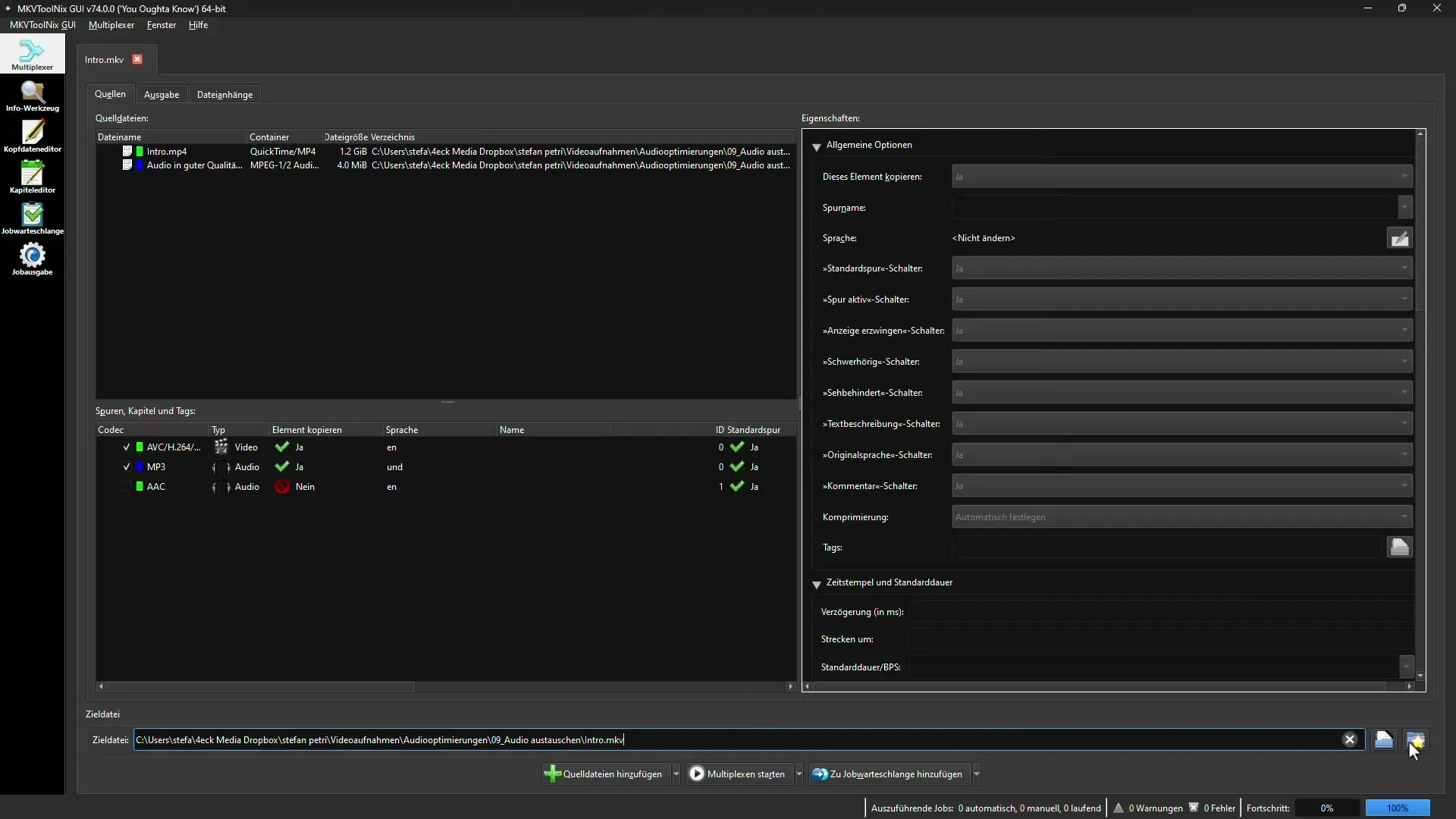1456x819 pixels.
Task: Click the Verzögerung (in ms) input field
Action: (x=1160, y=612)
